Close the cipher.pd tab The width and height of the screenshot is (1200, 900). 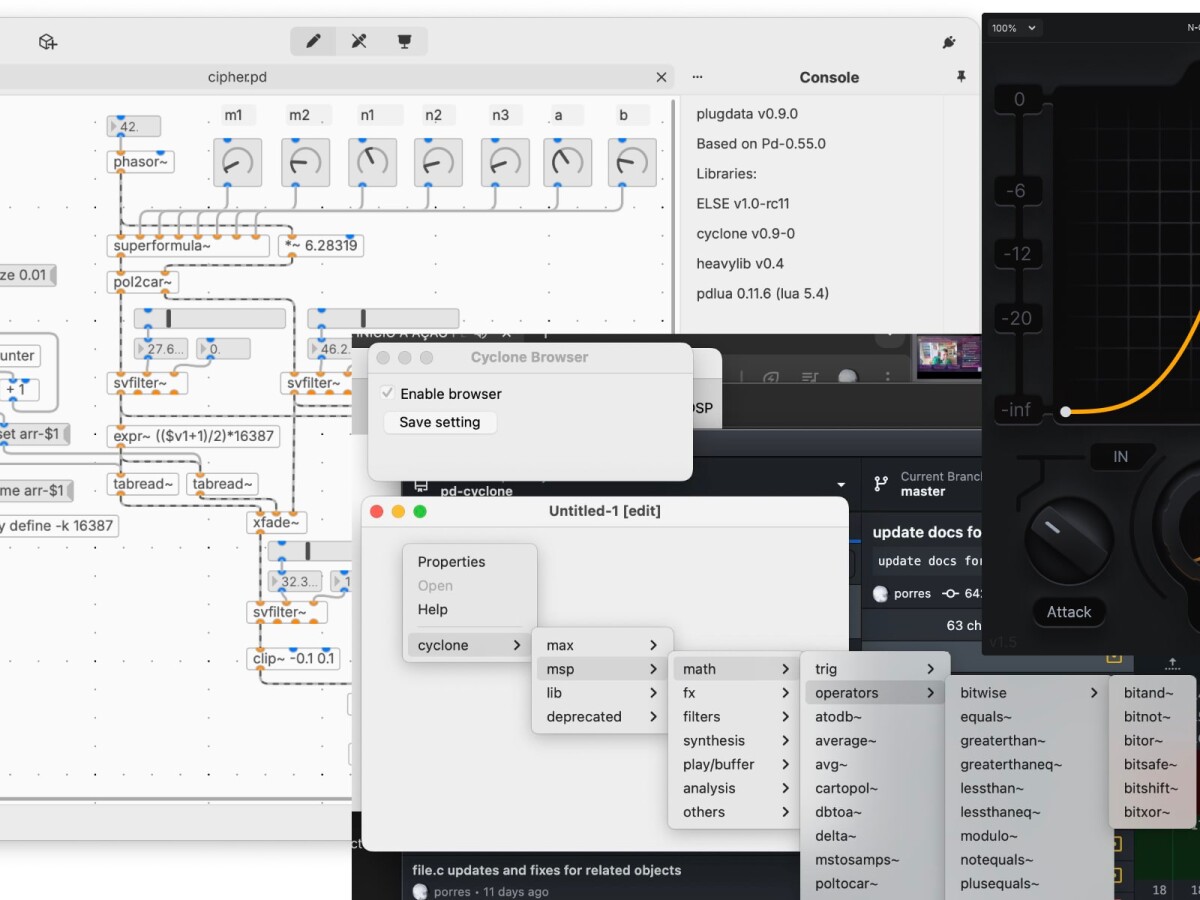[x=661, y=77]
